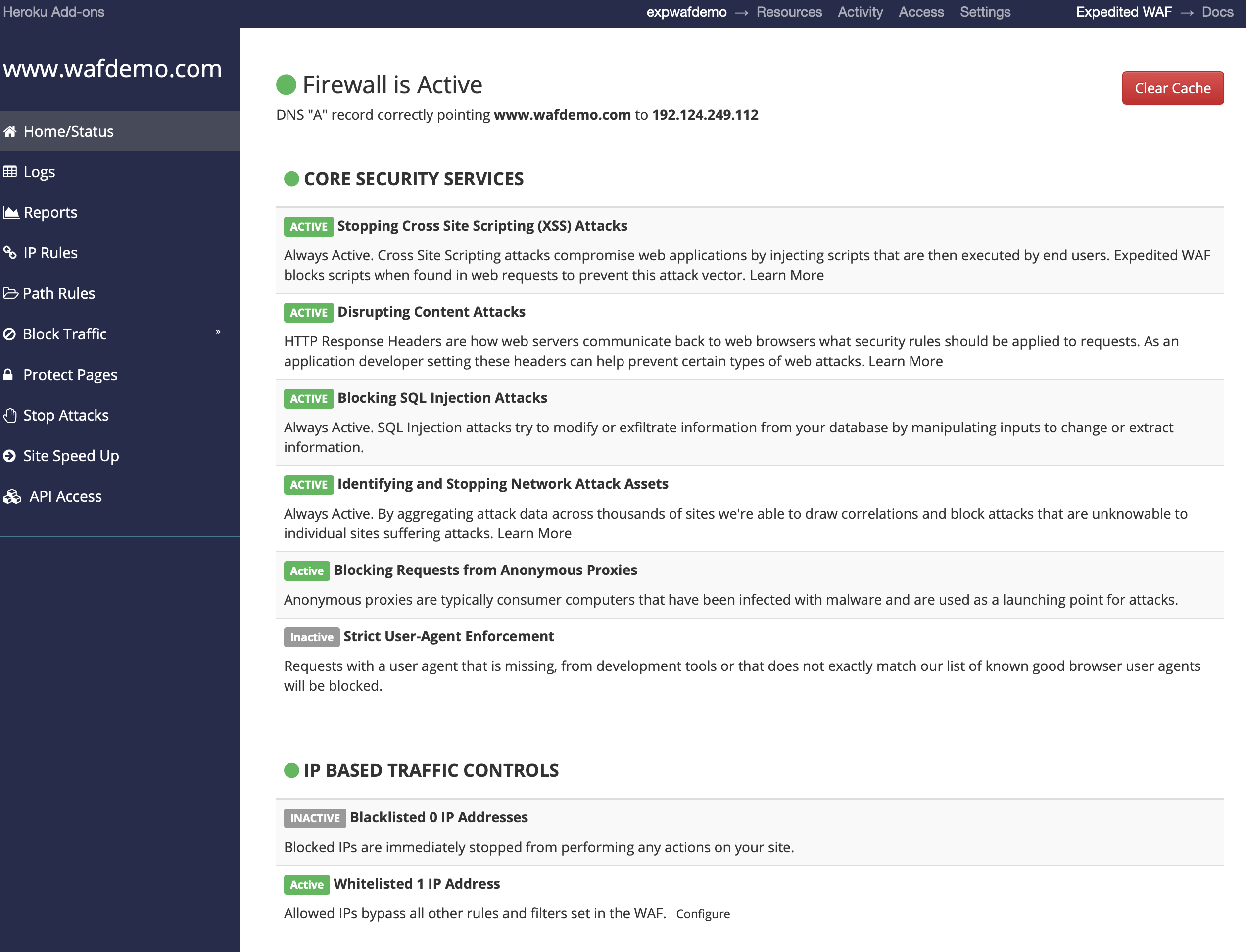Click the cubes icon beside API Access
1246x952 pixels.
[12, 497]
